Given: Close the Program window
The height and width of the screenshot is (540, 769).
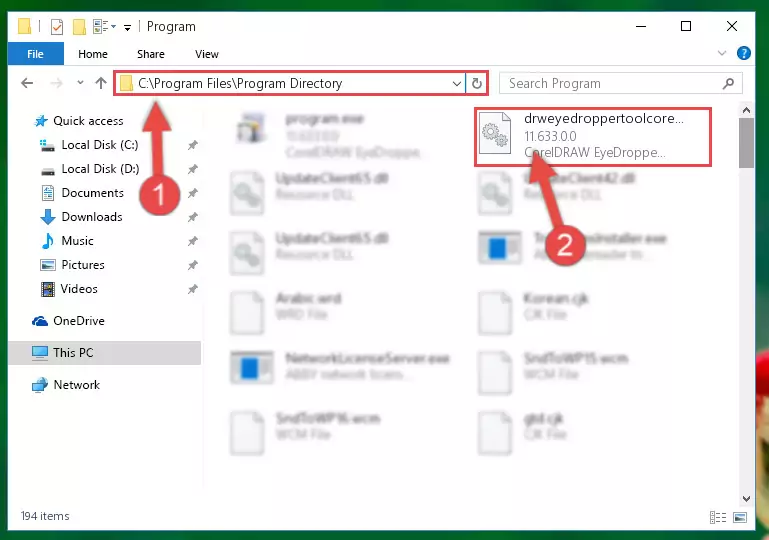Looking at the screenshot, I should (732, 26).
